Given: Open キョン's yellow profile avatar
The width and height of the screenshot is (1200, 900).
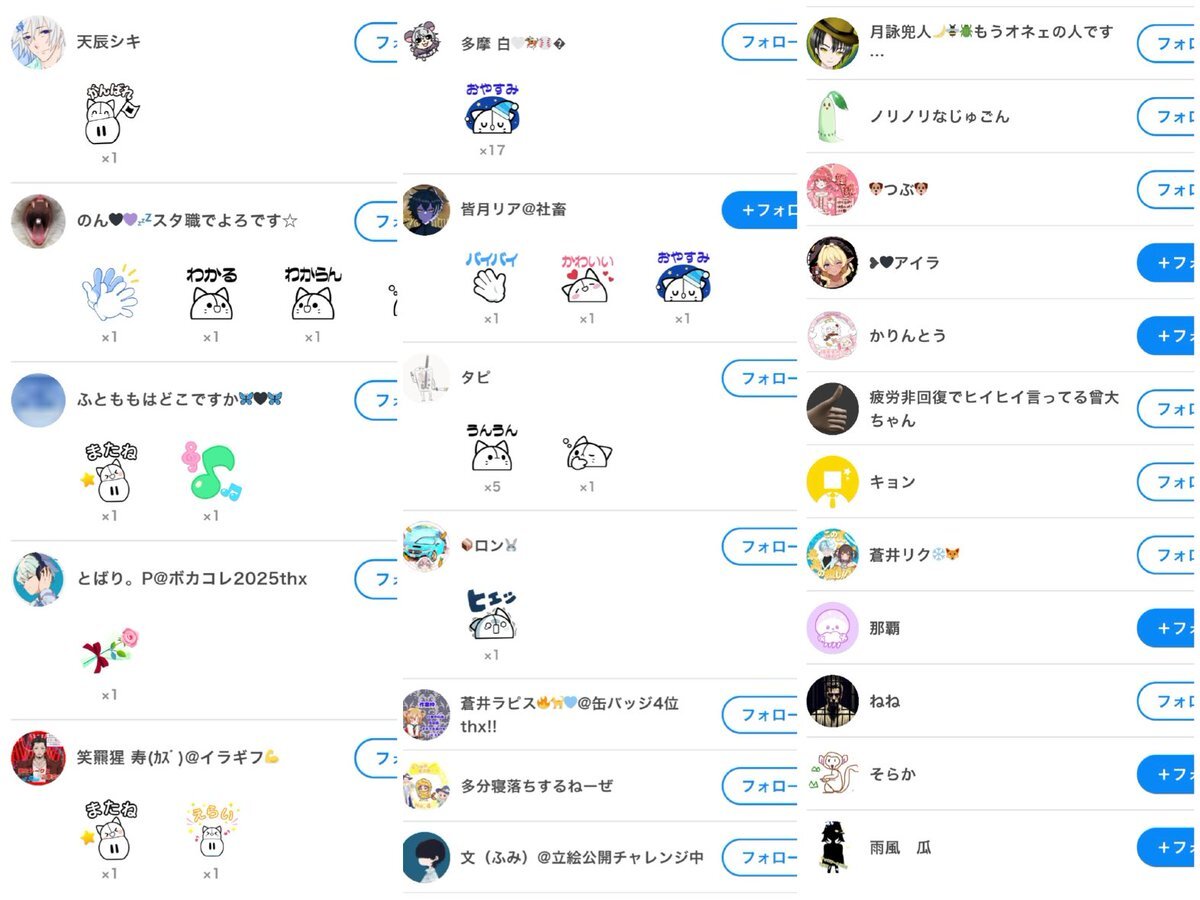Looking at the screenshot, I should click(832, 482).
